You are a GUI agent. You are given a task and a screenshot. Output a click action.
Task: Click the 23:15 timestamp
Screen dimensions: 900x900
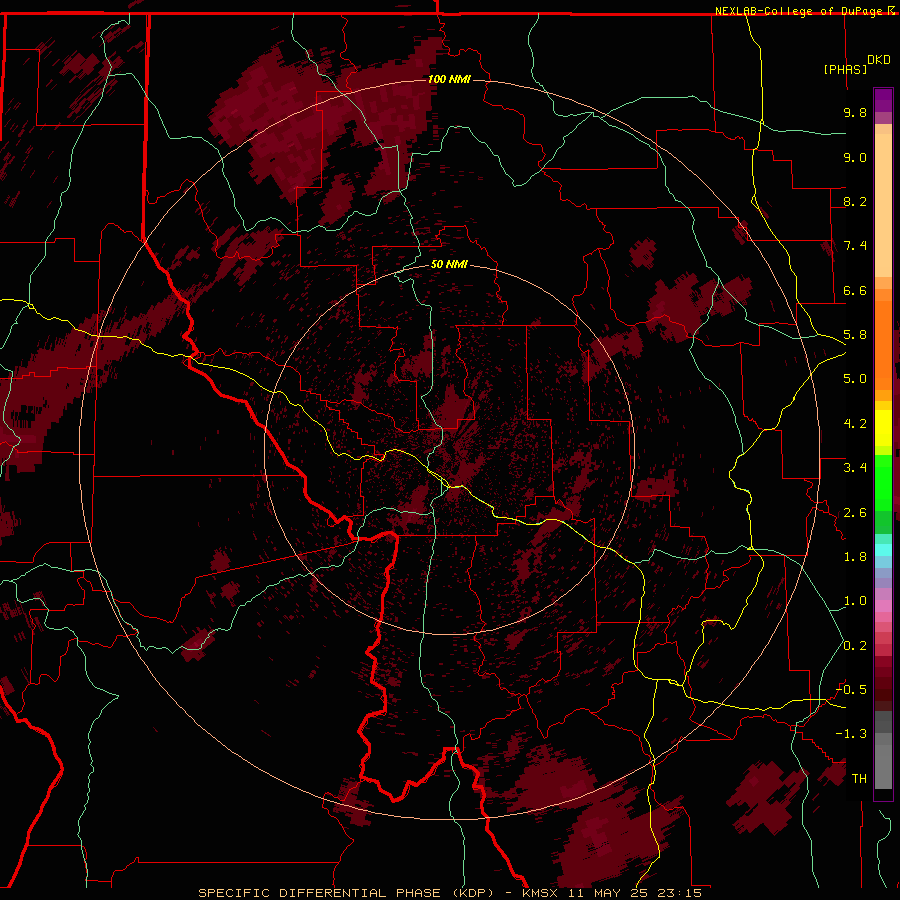(x=681, y=893)
